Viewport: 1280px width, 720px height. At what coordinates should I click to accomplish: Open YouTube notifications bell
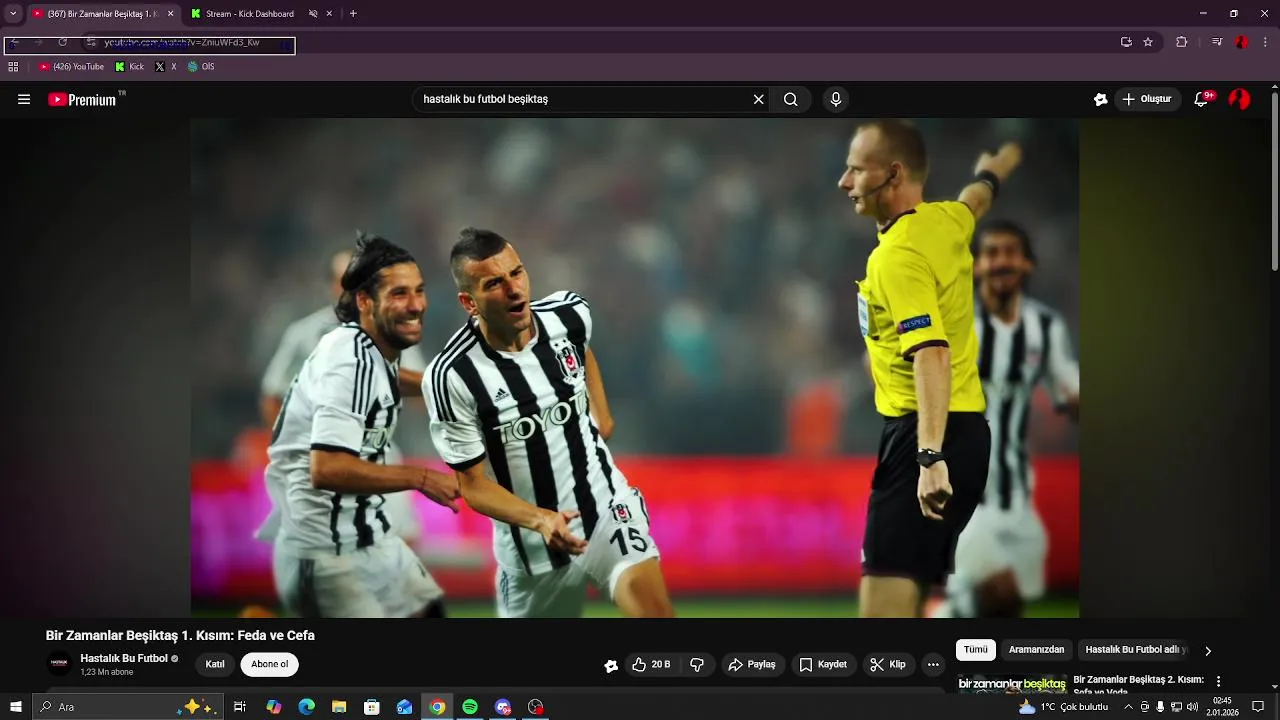click(1202, 99)
